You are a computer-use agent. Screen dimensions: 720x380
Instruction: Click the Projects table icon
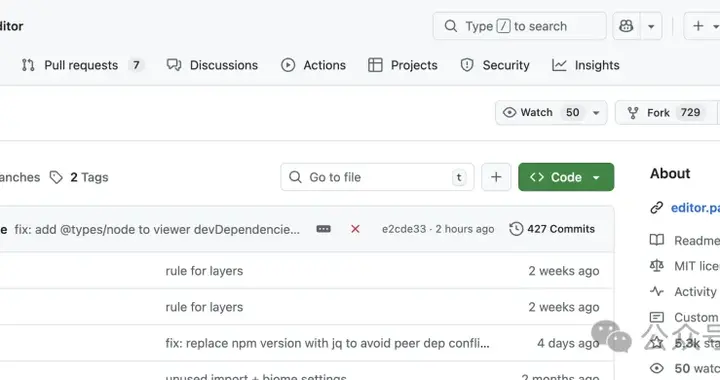(375, 65)
